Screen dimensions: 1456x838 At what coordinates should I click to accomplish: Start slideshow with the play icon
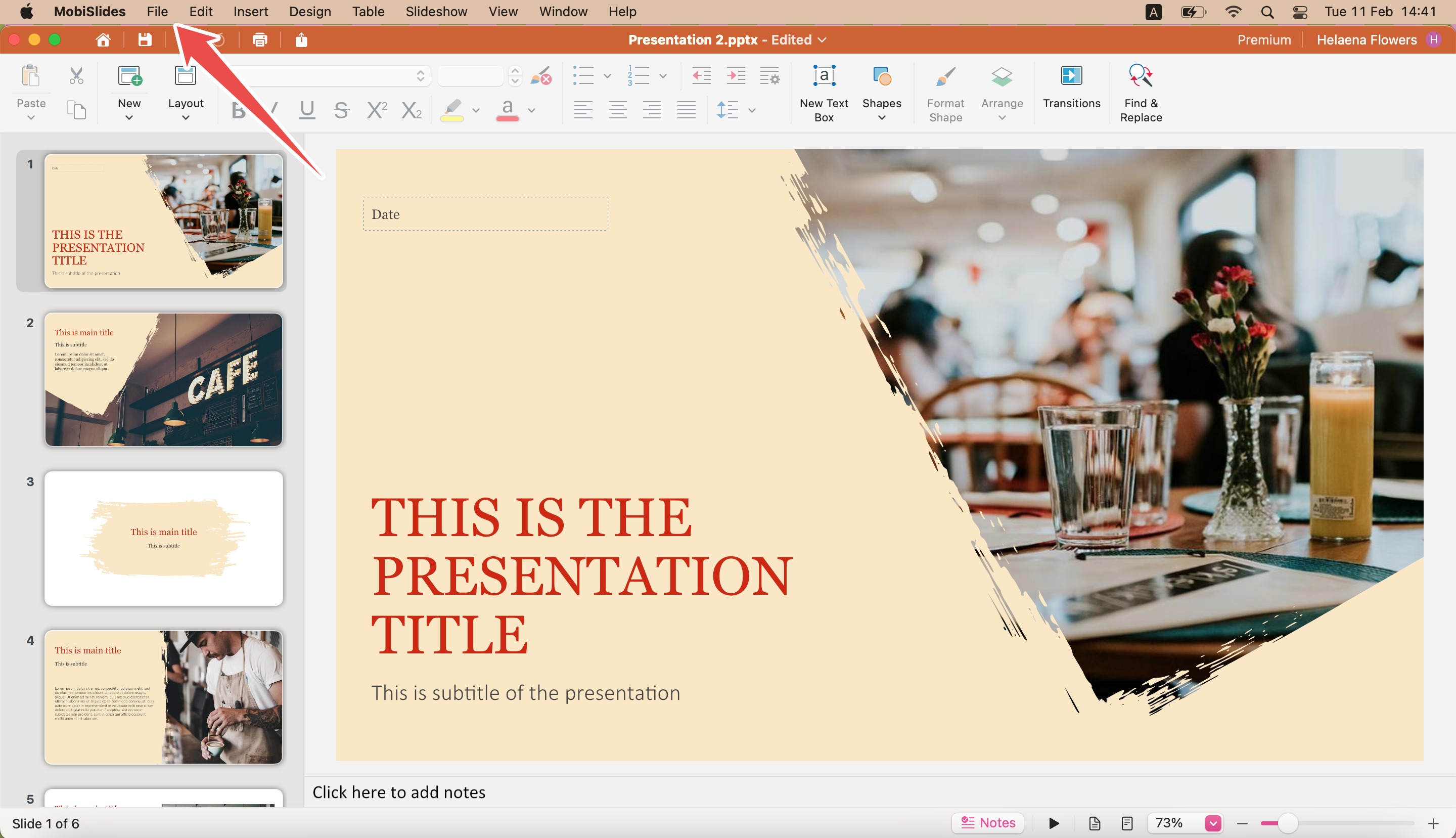[1054, 824]
